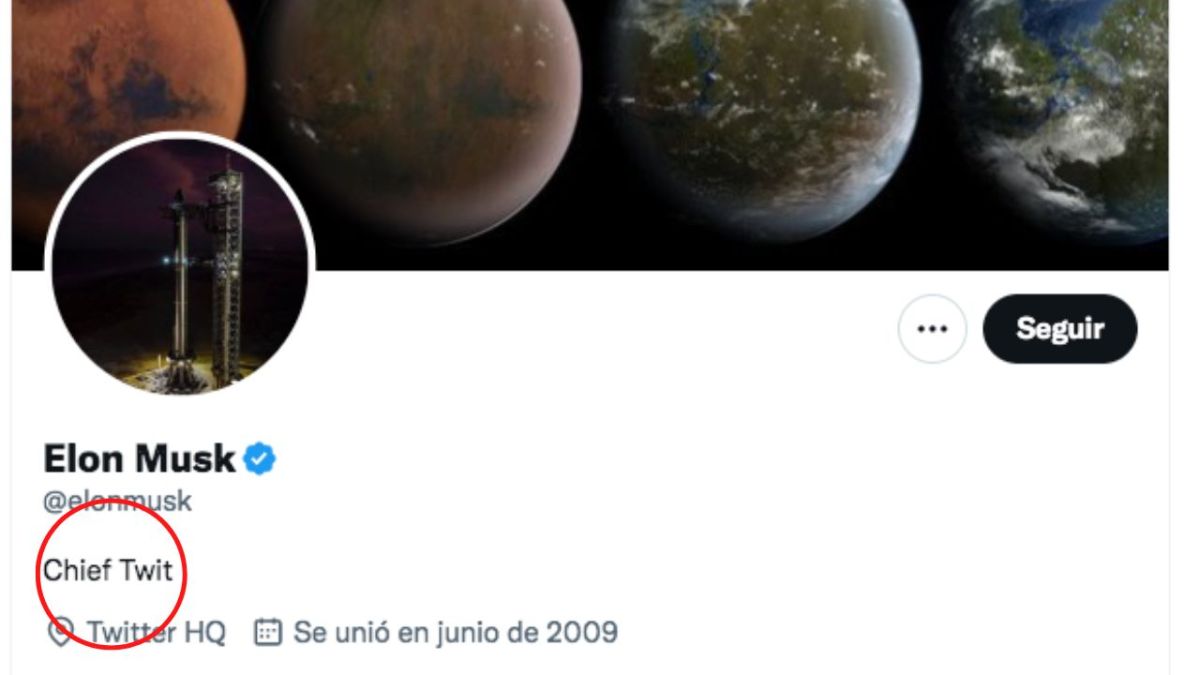Click the Twitter HQ location text
This screenshot has height=675, width=1200.
[156, 633]
